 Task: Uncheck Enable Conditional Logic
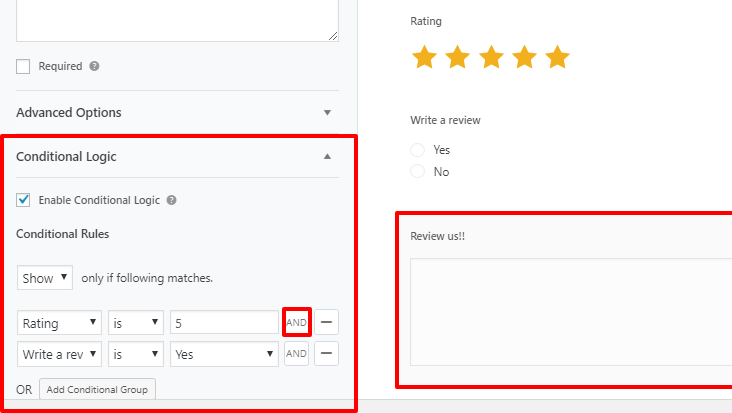point(23,200)
